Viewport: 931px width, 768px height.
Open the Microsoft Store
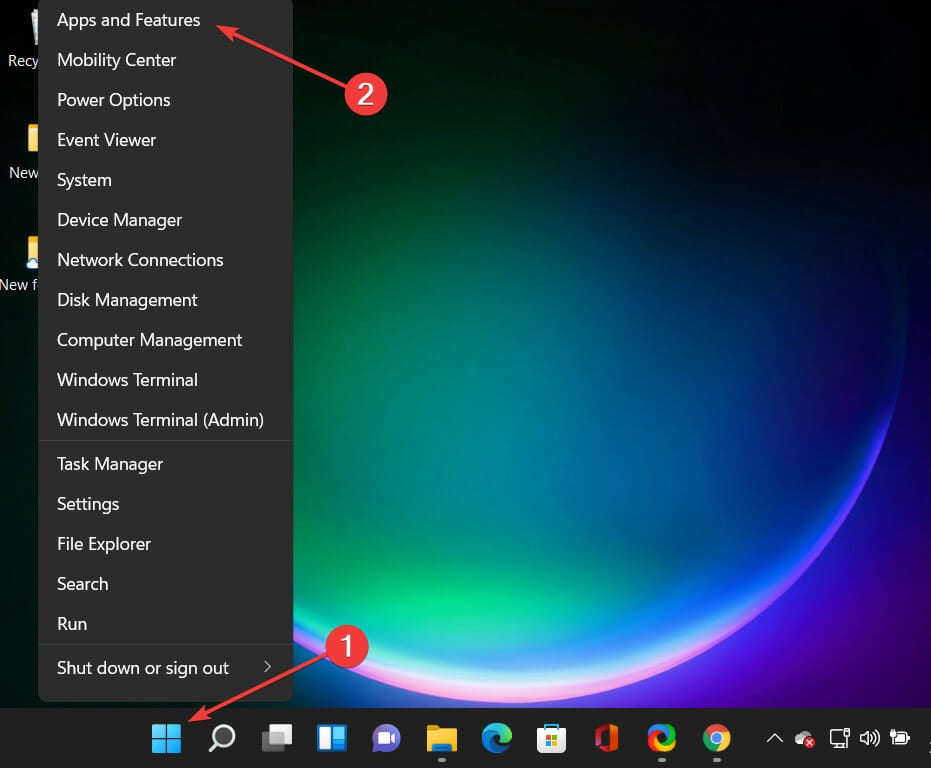[551, 738]
